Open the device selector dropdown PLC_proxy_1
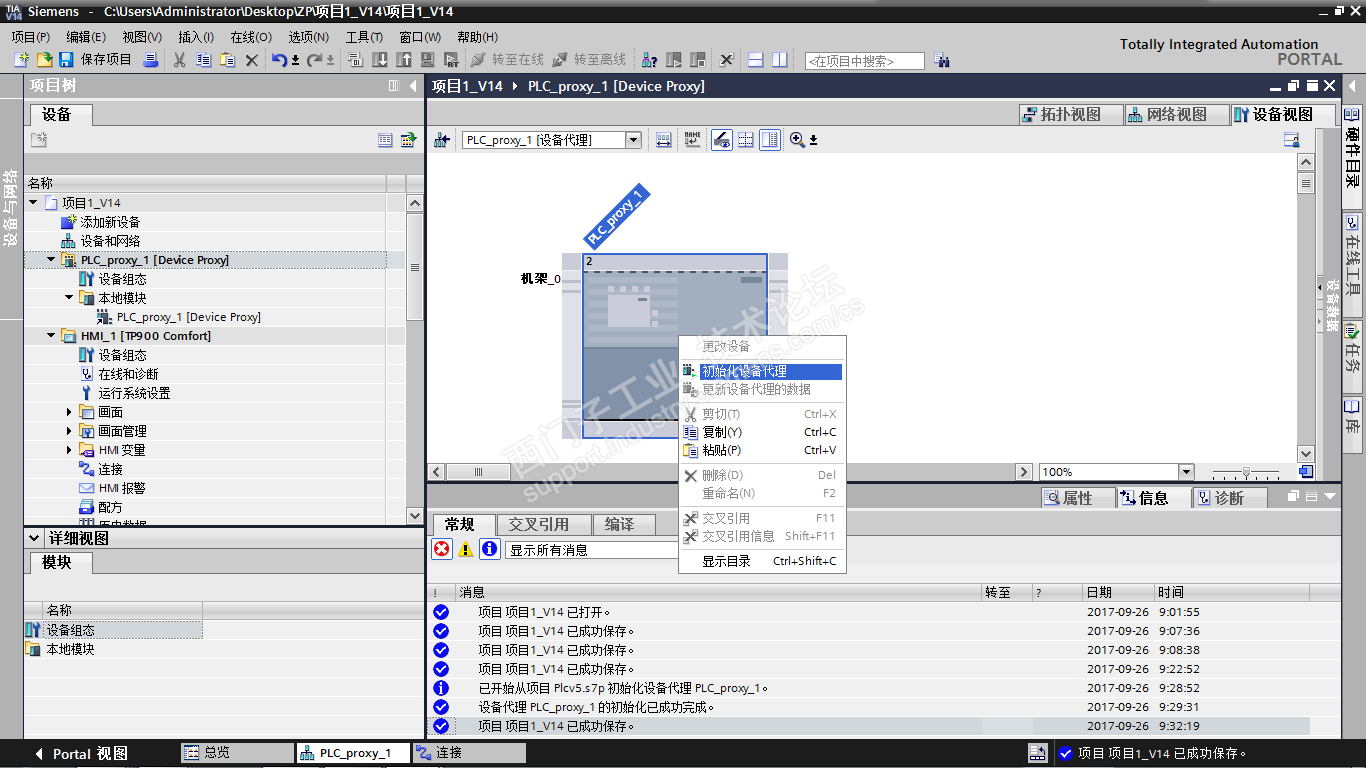Image resolution: width=1366 pixels, height=768 pixels. [x=633, y=140]
